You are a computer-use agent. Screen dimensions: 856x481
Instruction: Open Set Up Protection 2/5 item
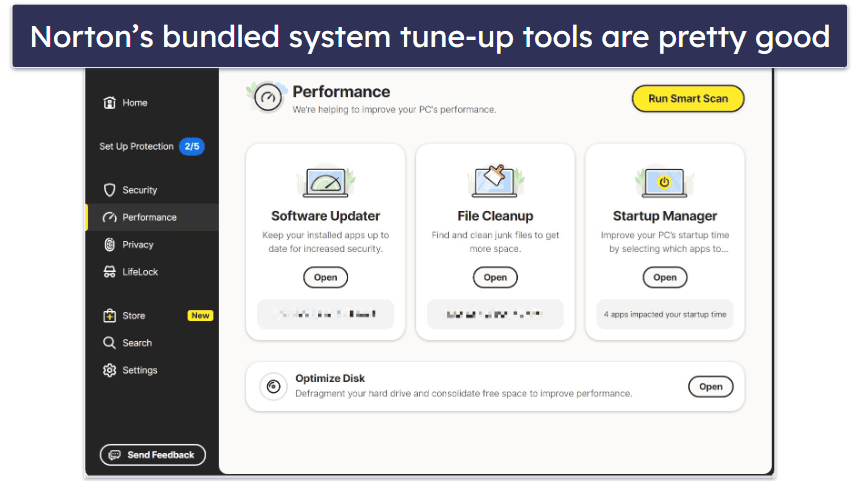(x=150, y=146)
